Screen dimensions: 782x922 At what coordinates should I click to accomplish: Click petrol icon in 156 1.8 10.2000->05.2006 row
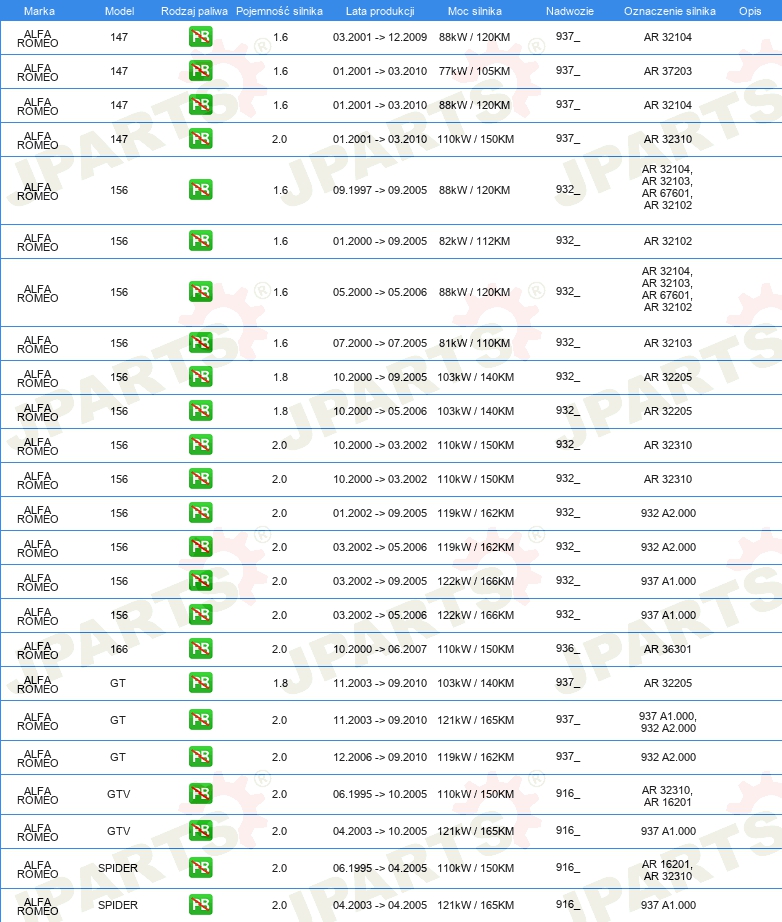(x=200, y=411)
